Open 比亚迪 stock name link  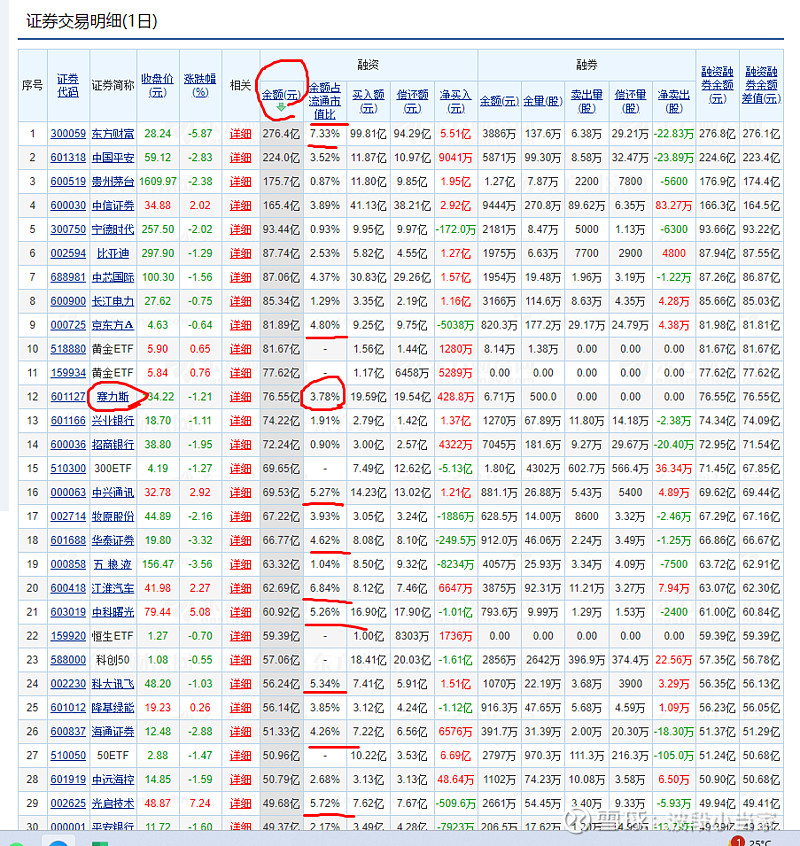coord(113,253)
